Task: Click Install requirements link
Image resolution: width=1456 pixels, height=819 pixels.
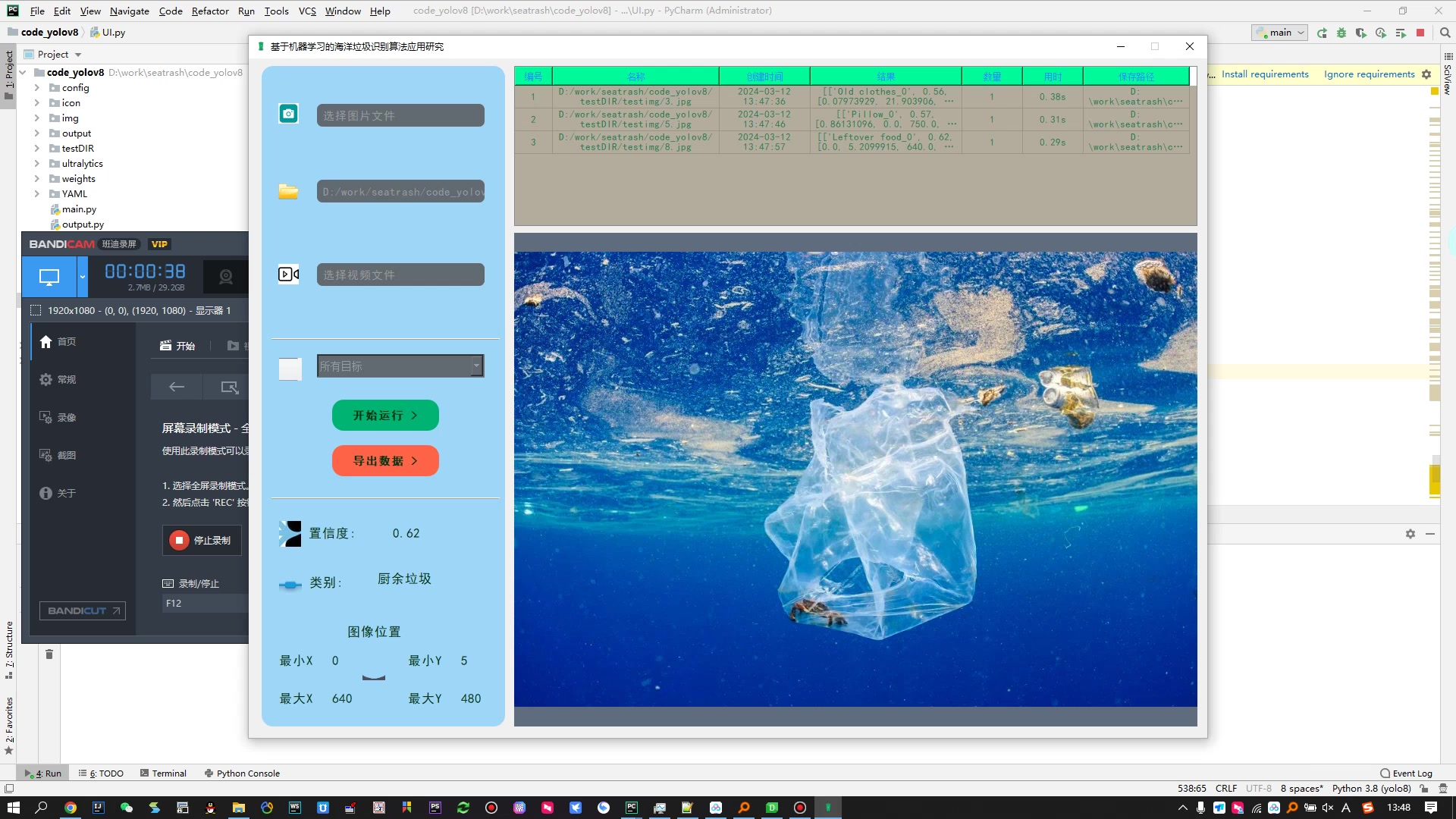Action: [1265, 74]
